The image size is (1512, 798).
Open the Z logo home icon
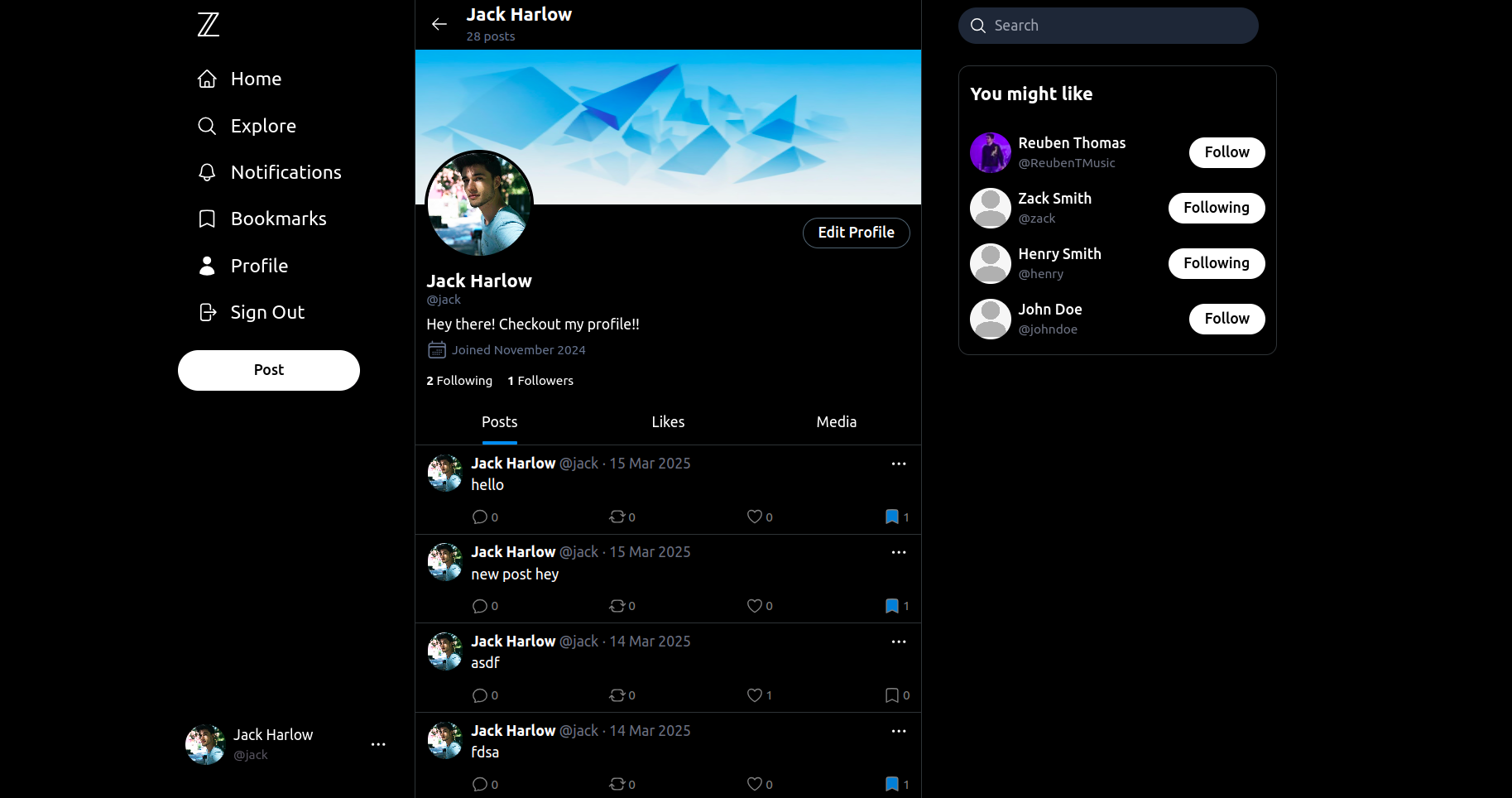point(209,25)
